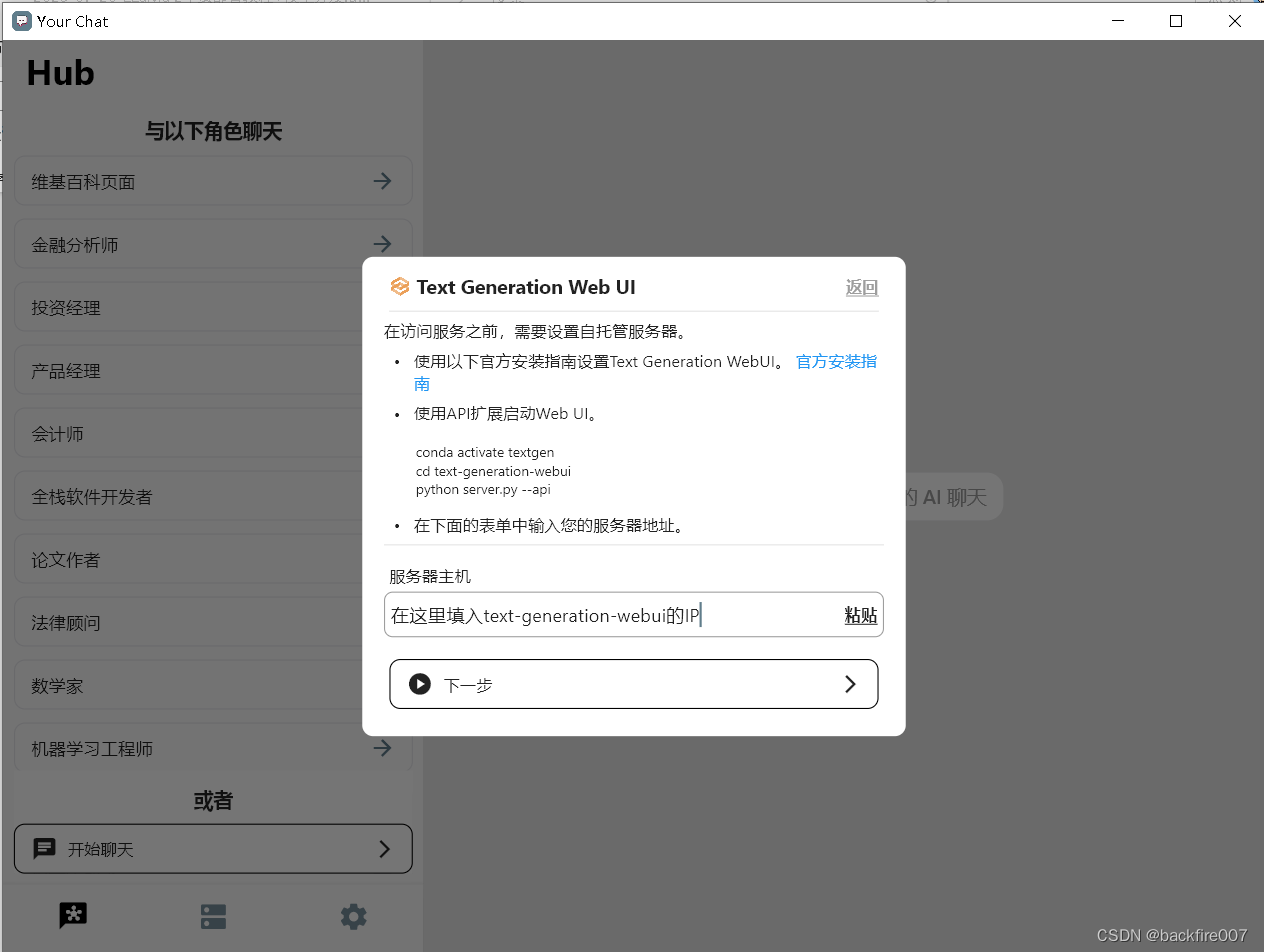1264x952 pixels.
Task: Open the 官方安装指南 link
Action: point(837,361)
